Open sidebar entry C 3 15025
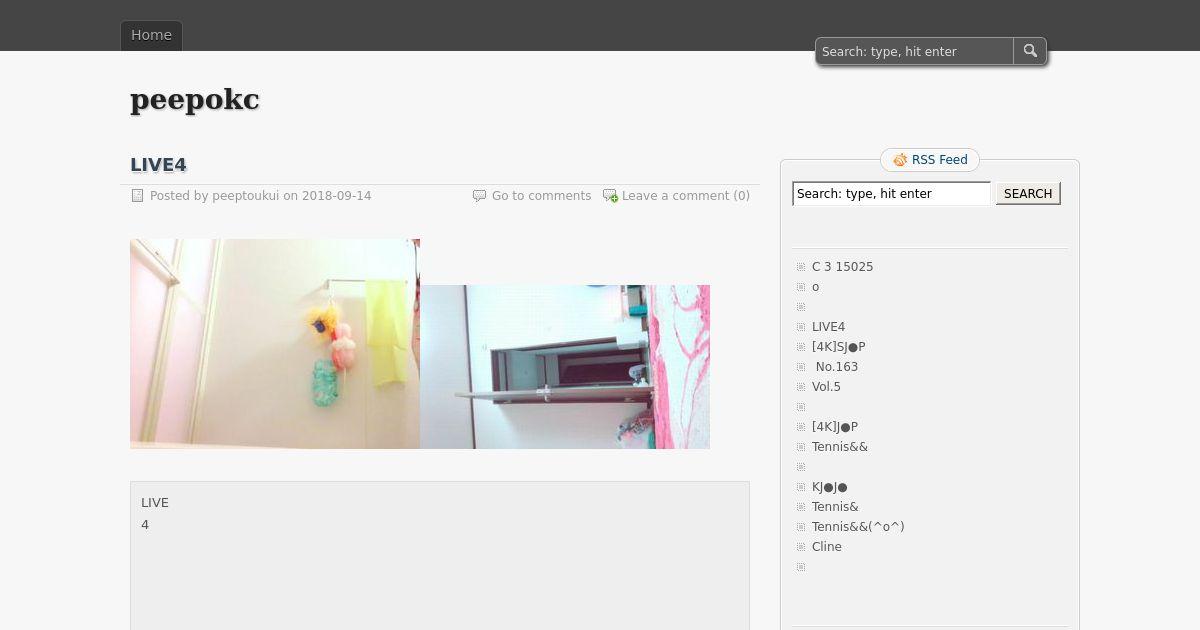 [842, 267]
